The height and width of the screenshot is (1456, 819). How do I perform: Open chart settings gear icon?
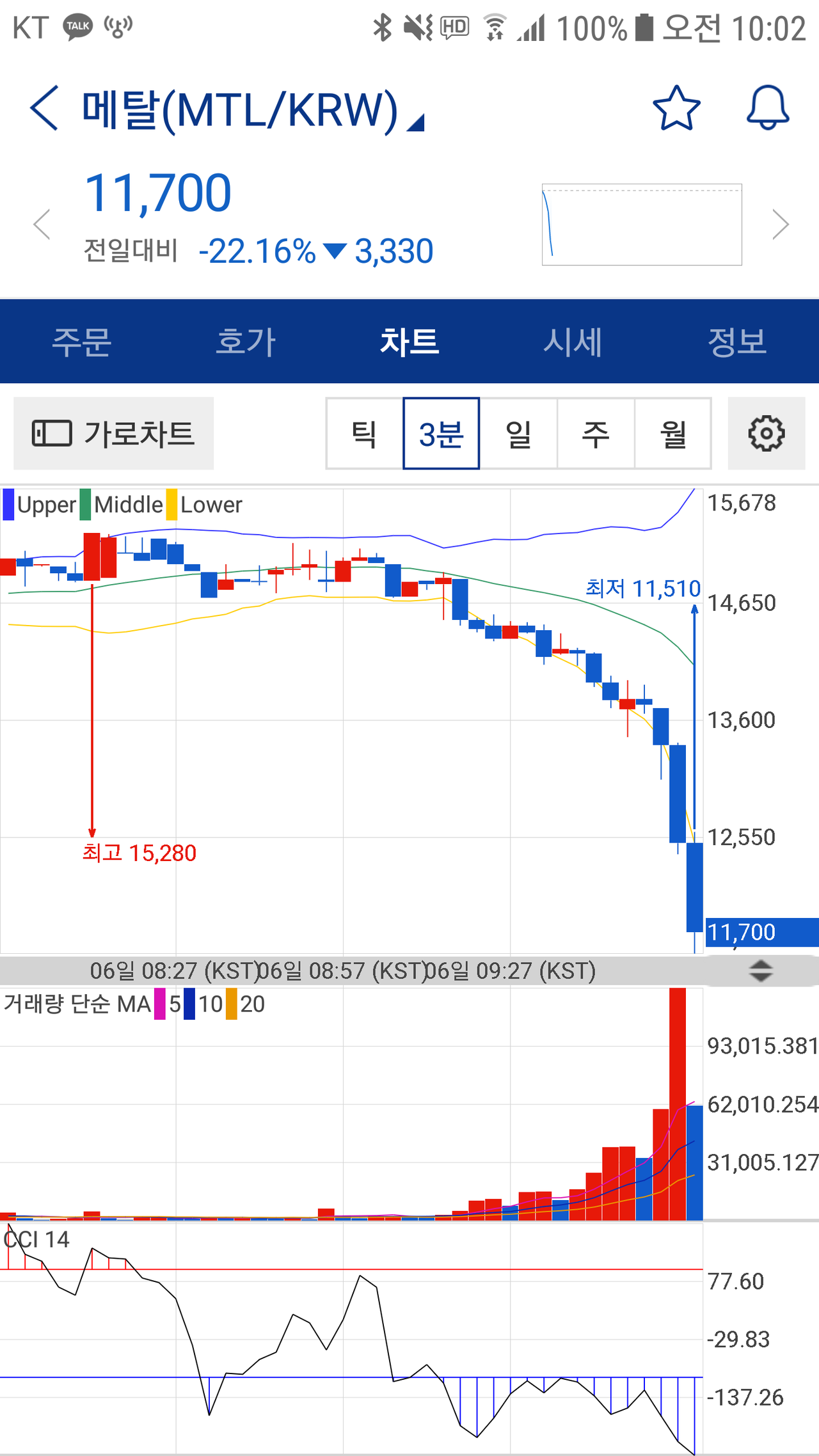coord(767,434)
